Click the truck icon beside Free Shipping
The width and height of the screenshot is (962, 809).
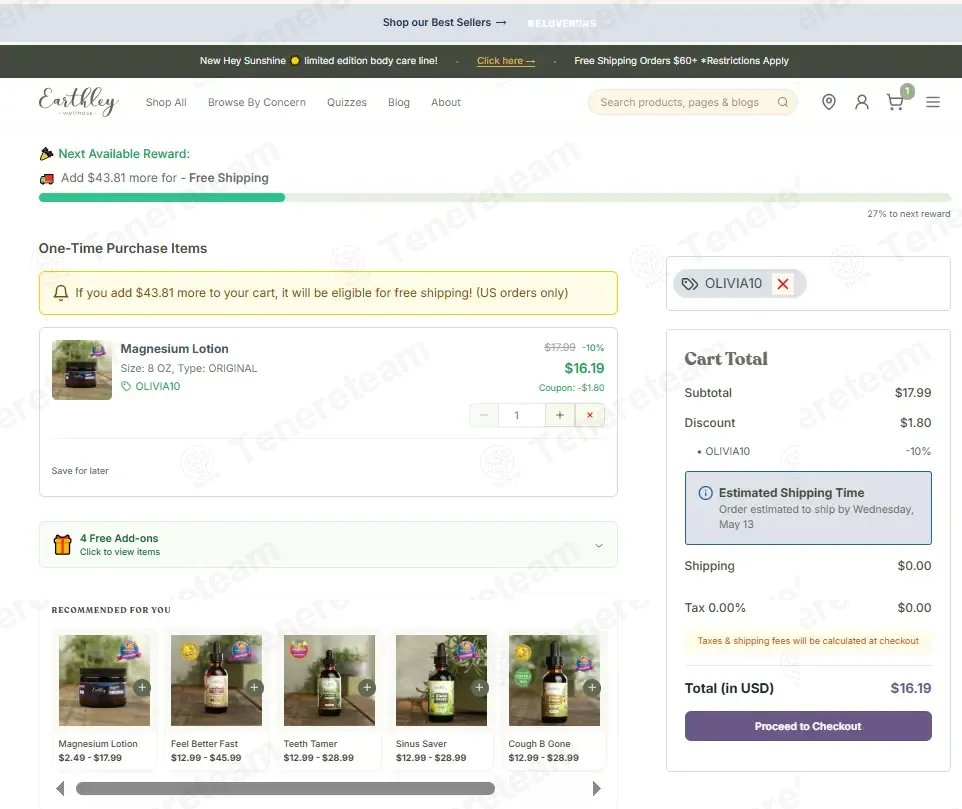(47, 178)
